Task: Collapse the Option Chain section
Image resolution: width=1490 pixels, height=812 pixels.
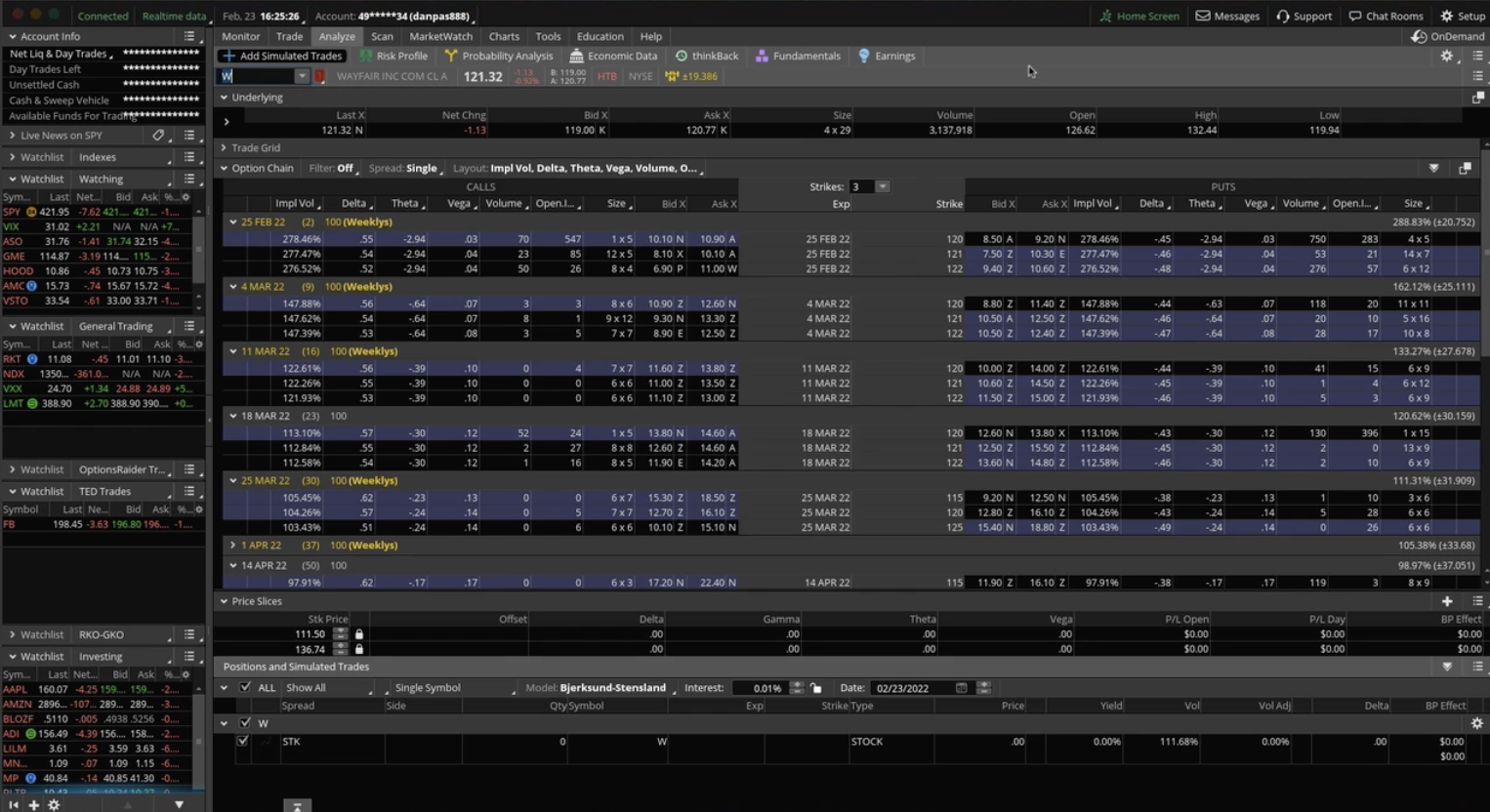Action: coord(224,168)
